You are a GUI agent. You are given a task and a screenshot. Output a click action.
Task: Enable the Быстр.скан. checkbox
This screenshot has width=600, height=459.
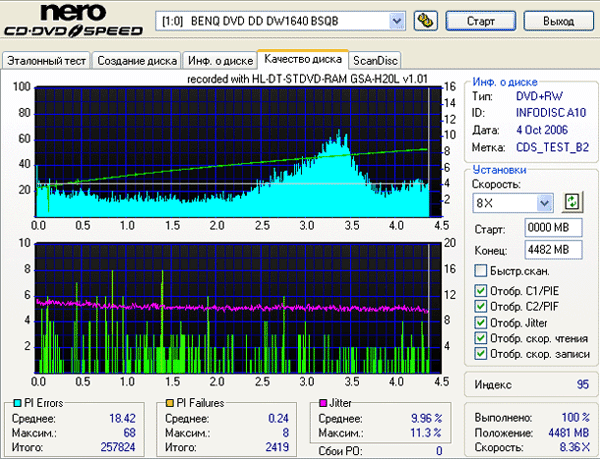481,271
